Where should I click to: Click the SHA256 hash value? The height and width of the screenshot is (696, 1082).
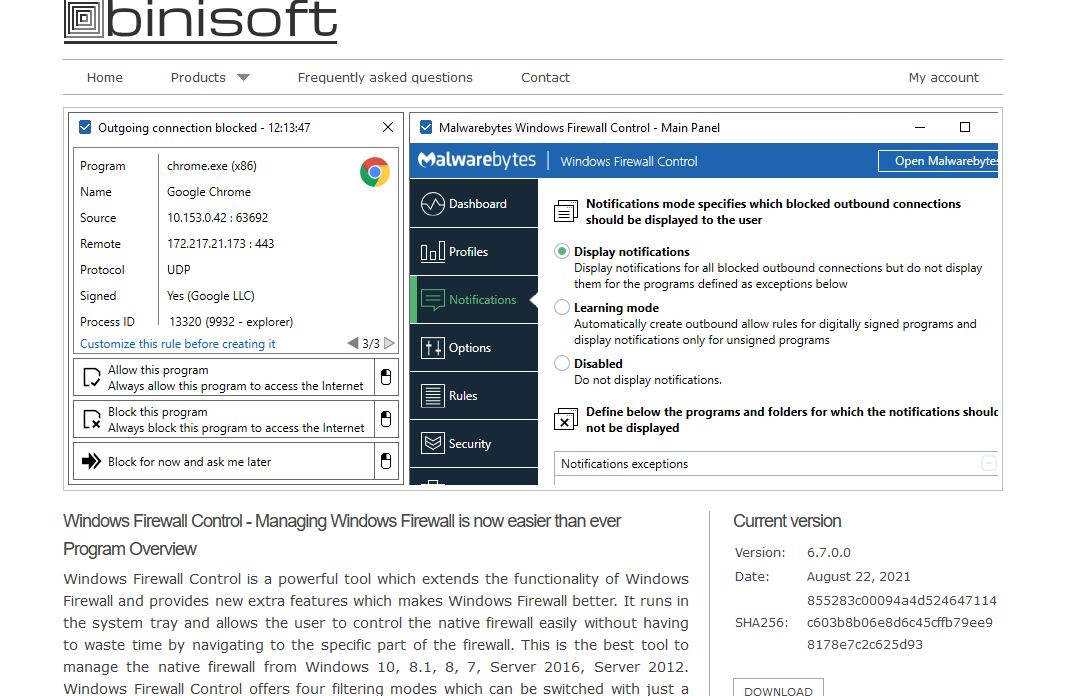click(x=901, y=622)
